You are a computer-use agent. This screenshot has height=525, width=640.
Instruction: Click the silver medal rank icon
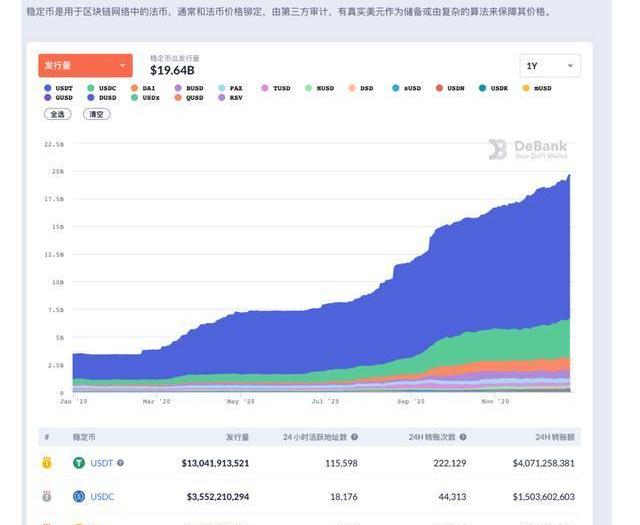[x=46, y=496]
